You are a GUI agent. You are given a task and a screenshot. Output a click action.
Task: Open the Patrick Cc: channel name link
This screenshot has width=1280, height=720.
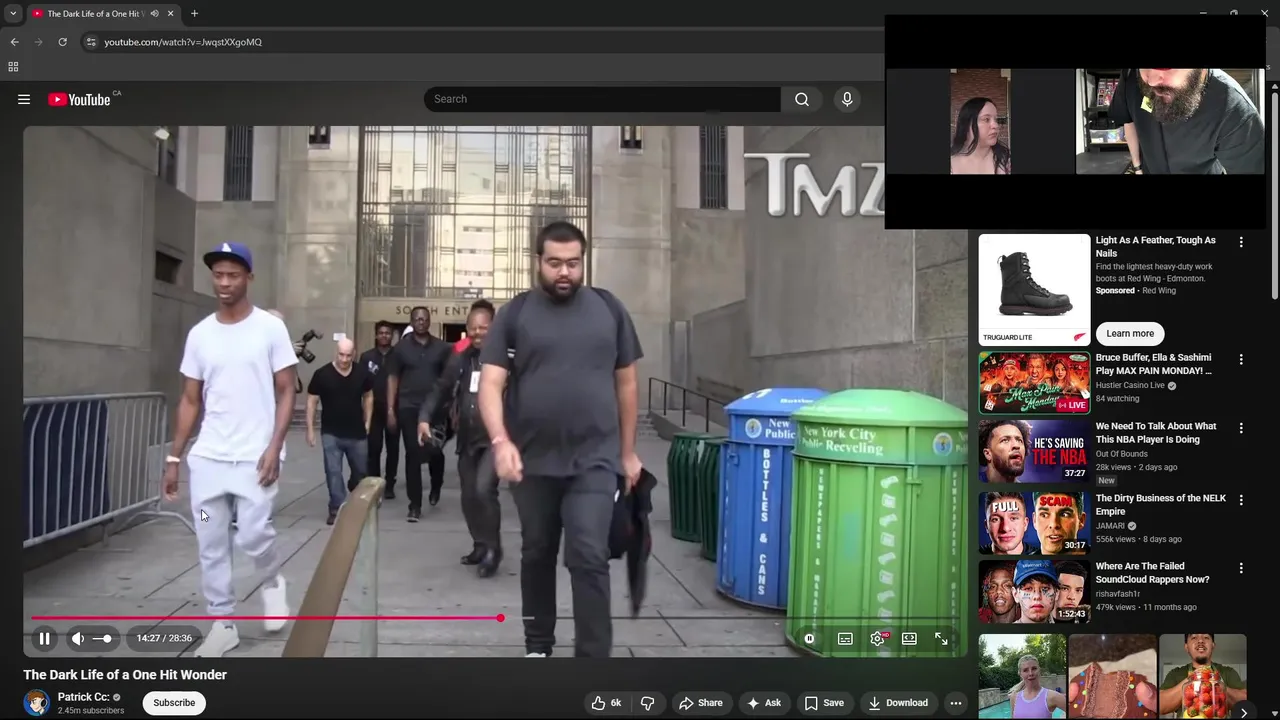pyautogui.click(x=83, y=697)
